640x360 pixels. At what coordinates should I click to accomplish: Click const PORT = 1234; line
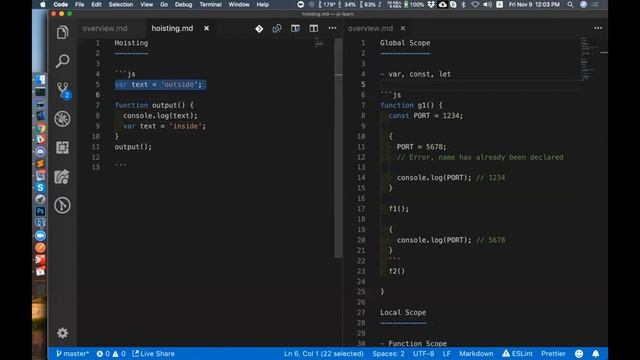coord(426,116)
